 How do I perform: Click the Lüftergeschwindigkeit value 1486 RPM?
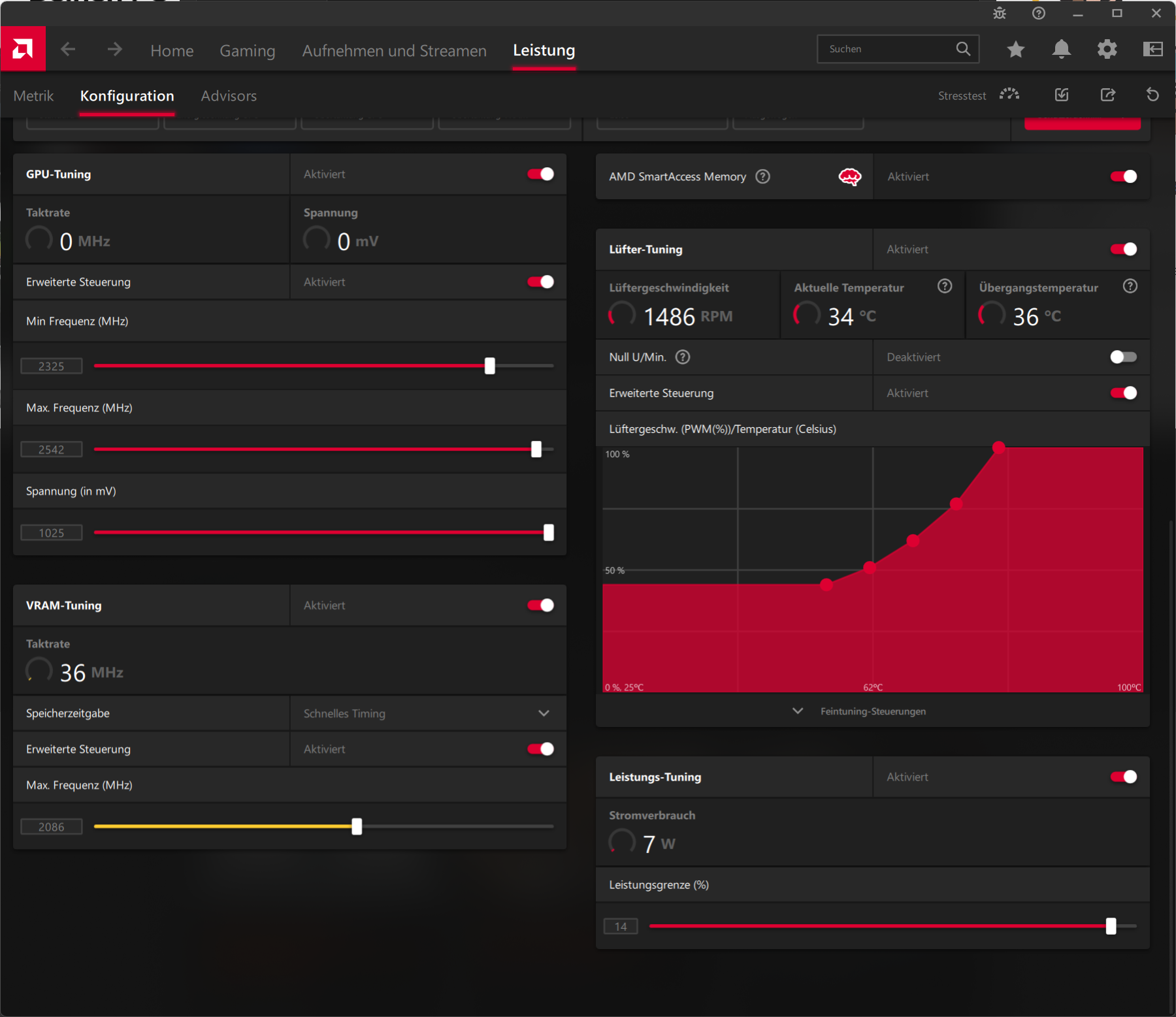tap(688, 316)
